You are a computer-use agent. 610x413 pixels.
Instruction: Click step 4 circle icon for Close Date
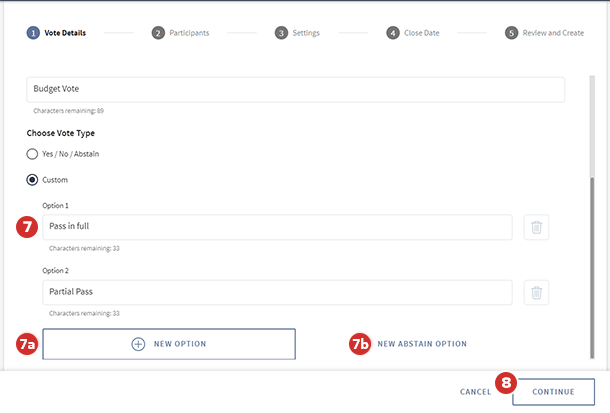pos(393,33)
